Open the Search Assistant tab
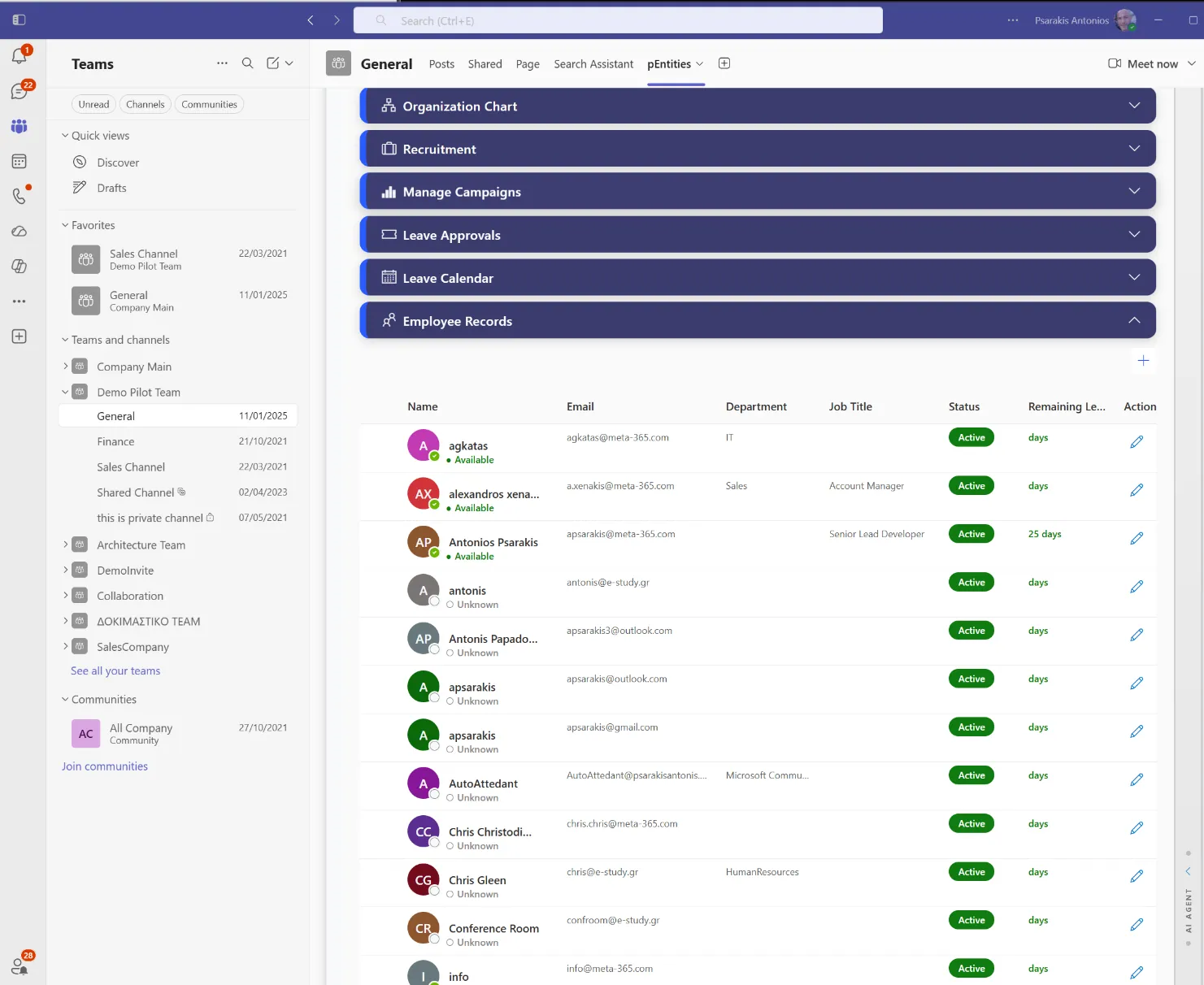 593,64
